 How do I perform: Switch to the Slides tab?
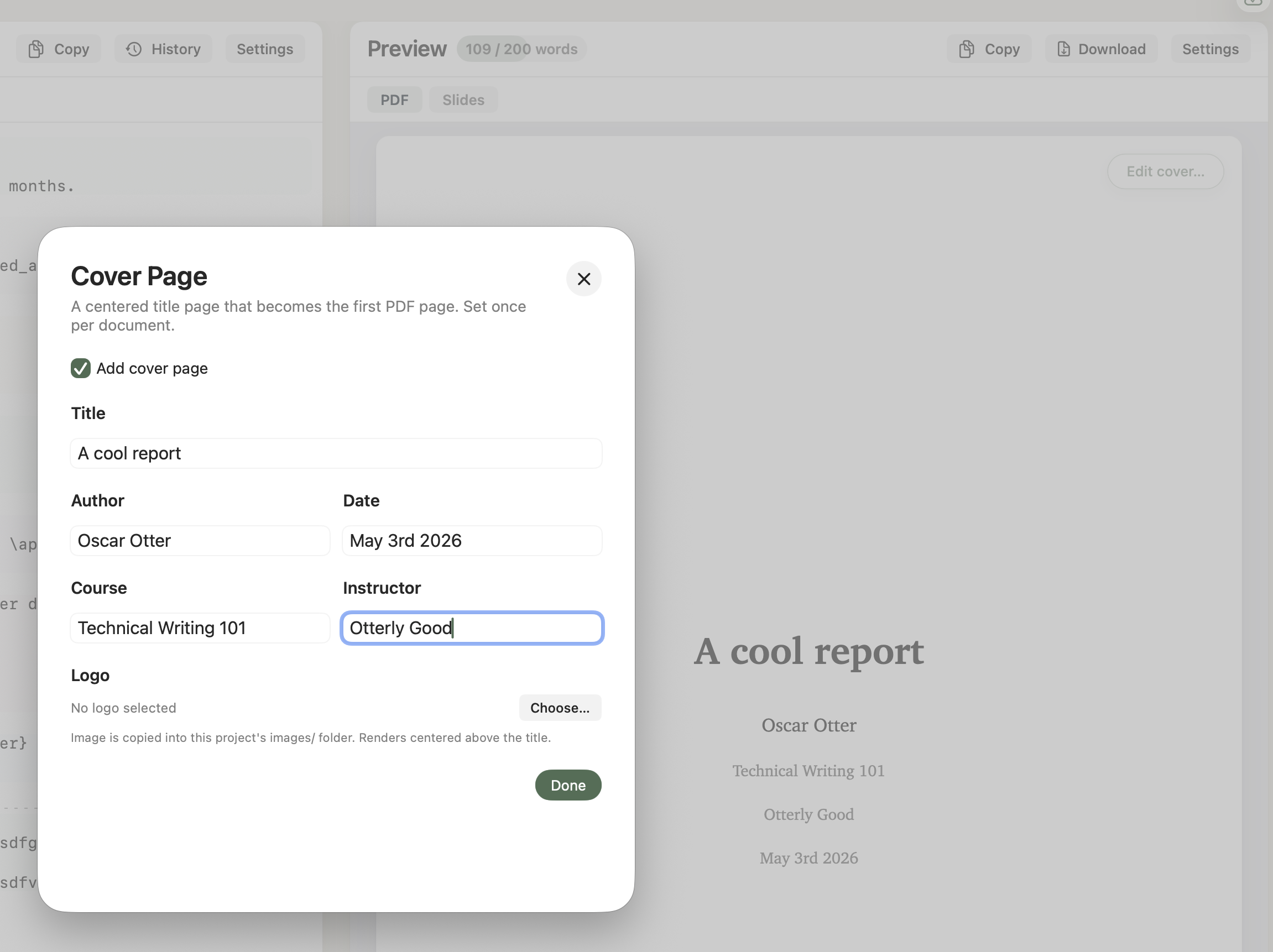463,100
